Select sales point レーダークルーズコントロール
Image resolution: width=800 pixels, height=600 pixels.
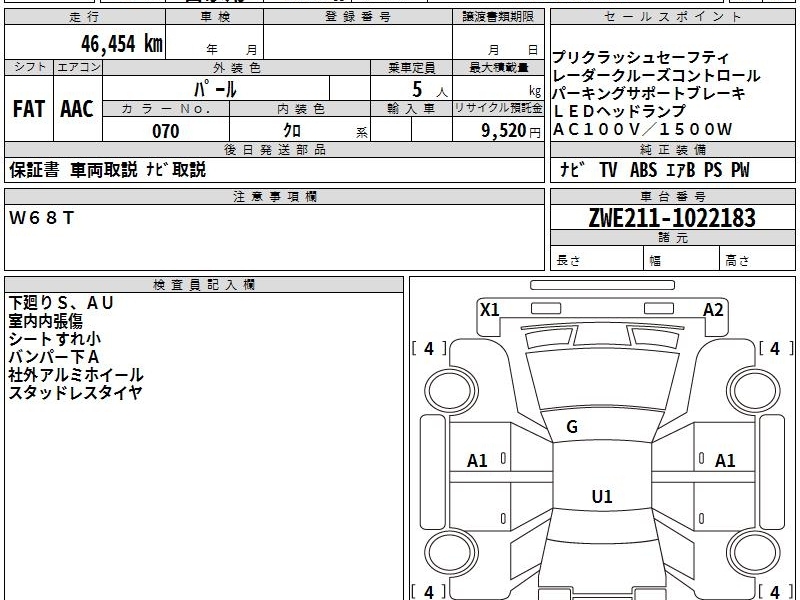657,75
